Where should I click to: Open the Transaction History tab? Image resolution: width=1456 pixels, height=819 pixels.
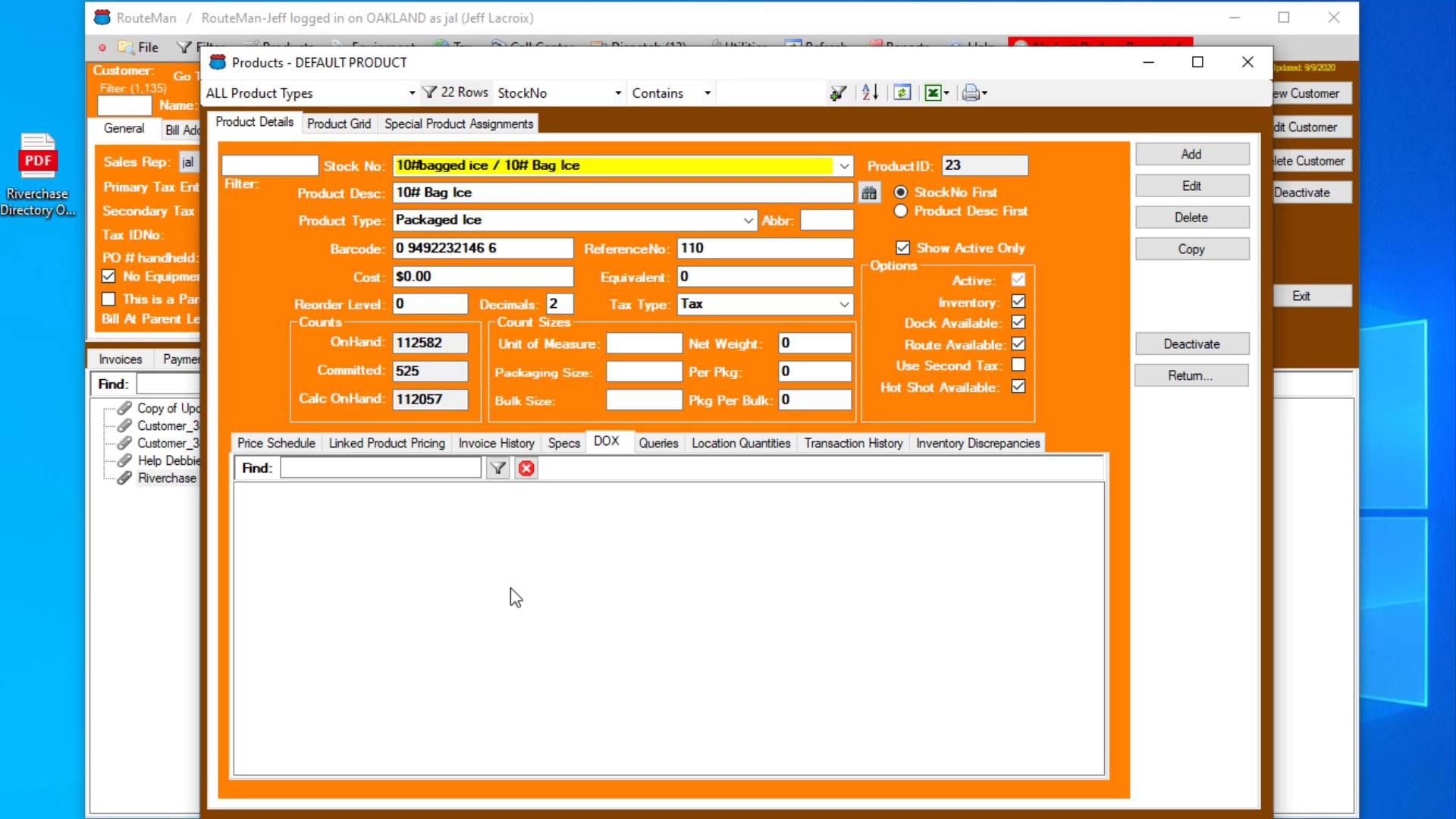853,443
